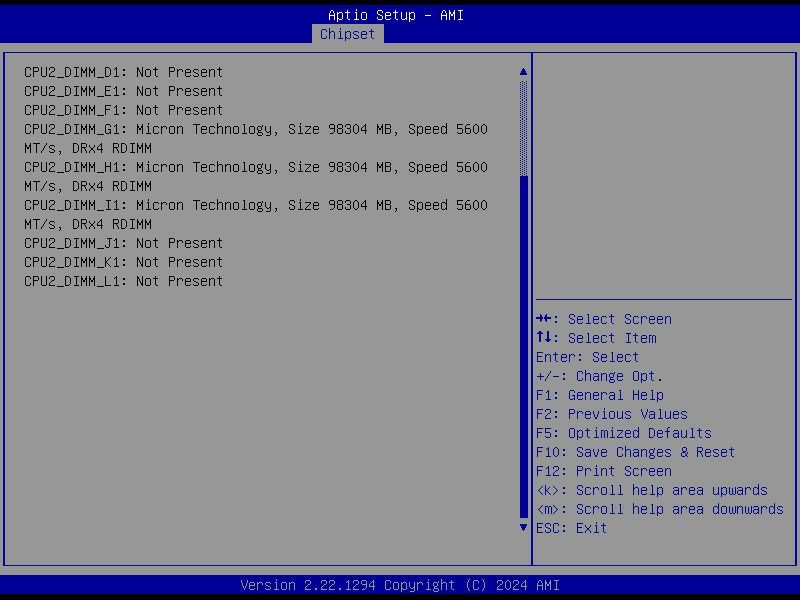
Task: Click the Select Screen arrows hint
Action: (604, 319)
